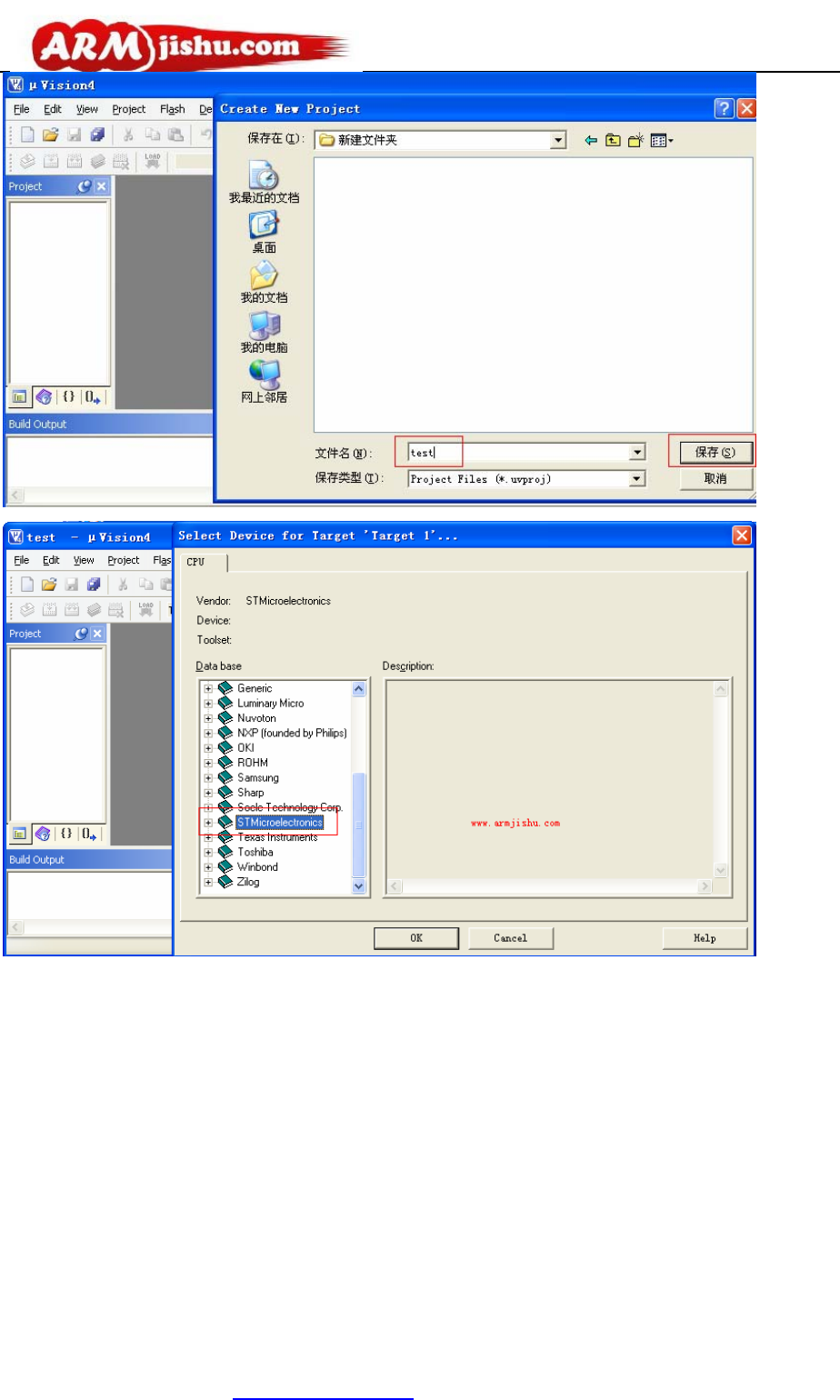Viewport: 840px width, 1400px height.
Task: Click Paste icon in untitled µVision4 window
Action: [176, 135]
